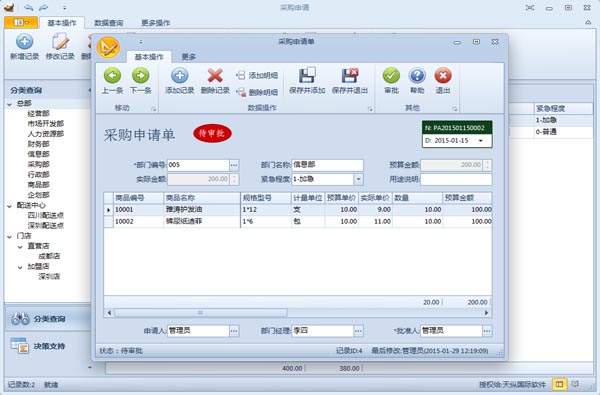The width and height of the screenshot is (600, 395).
Task: Expand 移动 group launcher arrow
Action: point(153,109)
